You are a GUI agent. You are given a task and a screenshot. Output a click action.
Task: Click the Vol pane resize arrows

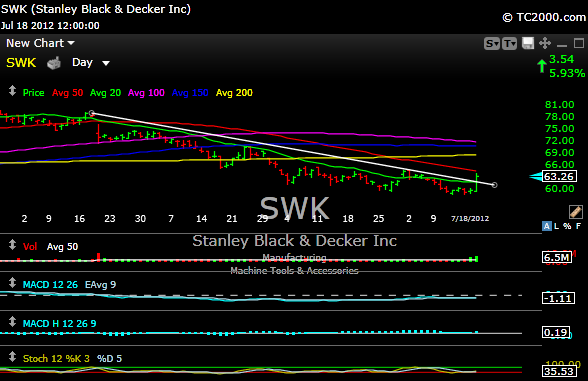(12, 245)
